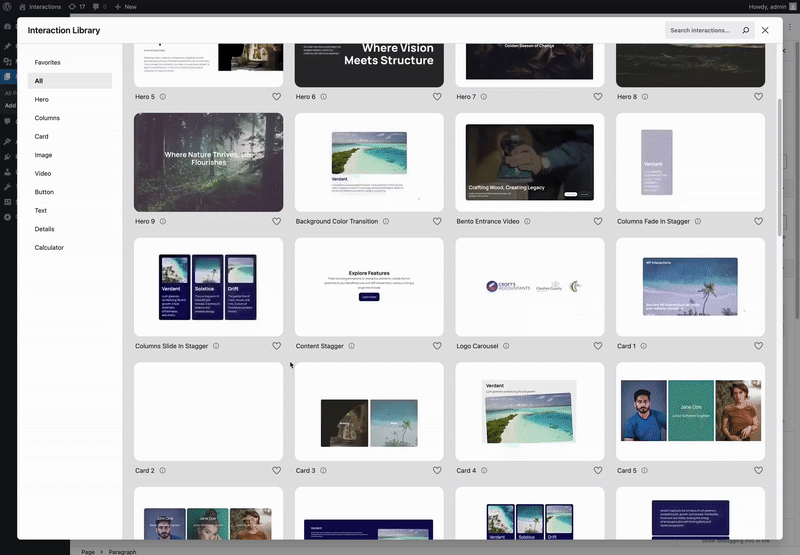The height and width of the screenshot is (555, 800).
Task: Show info for Columns Slide In Stagger
Action: [216, 346]
